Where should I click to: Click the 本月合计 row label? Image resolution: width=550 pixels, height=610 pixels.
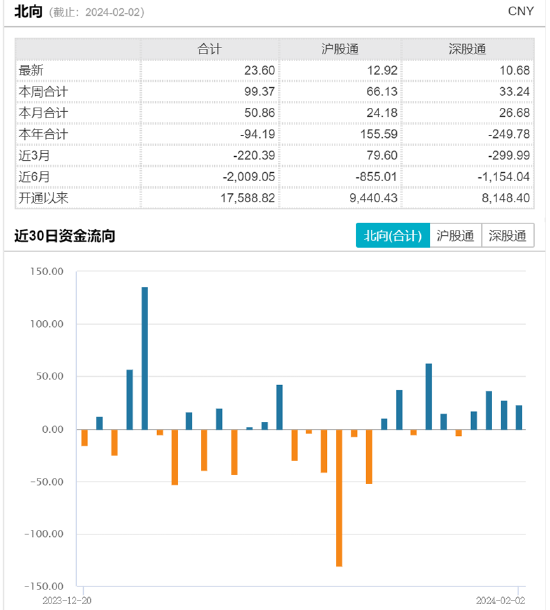click(43, 113)
